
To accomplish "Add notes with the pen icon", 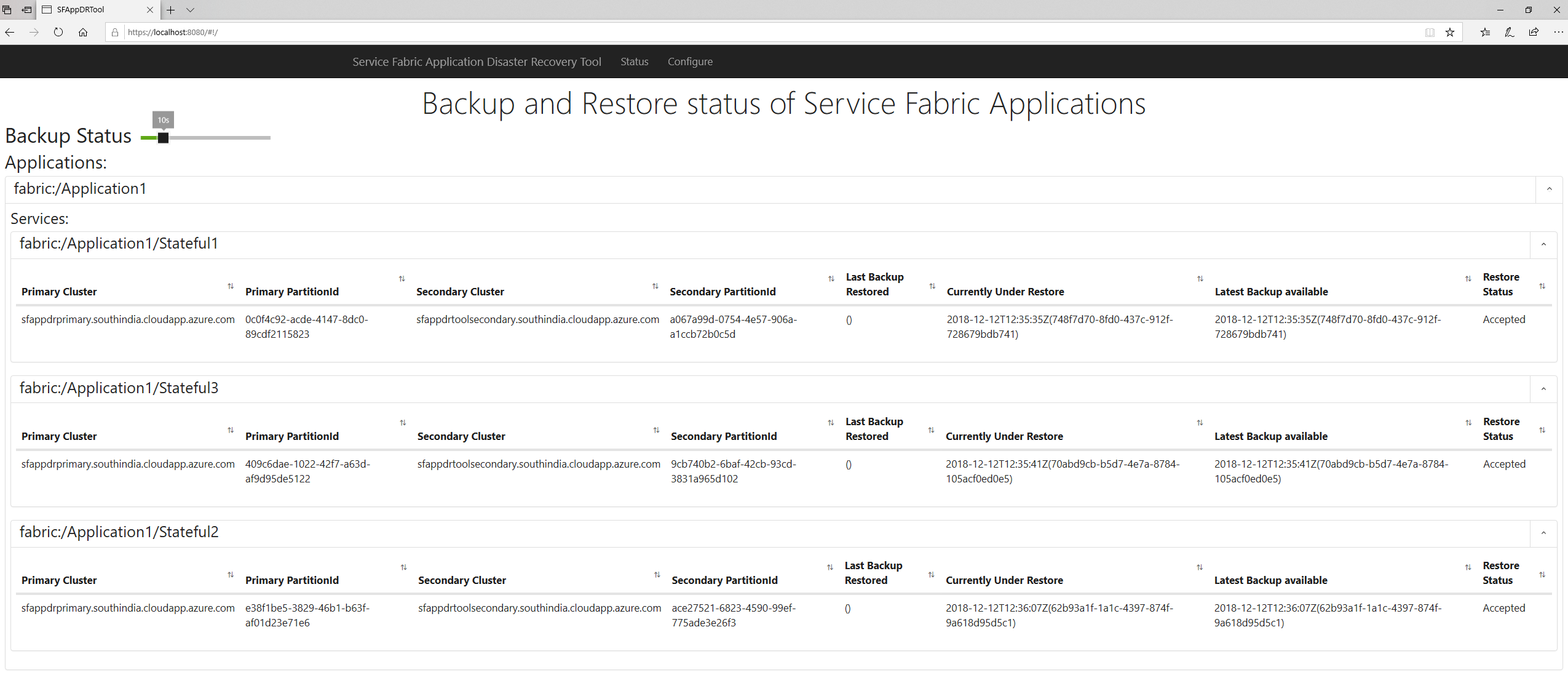I will click(x=1509, y=32).
